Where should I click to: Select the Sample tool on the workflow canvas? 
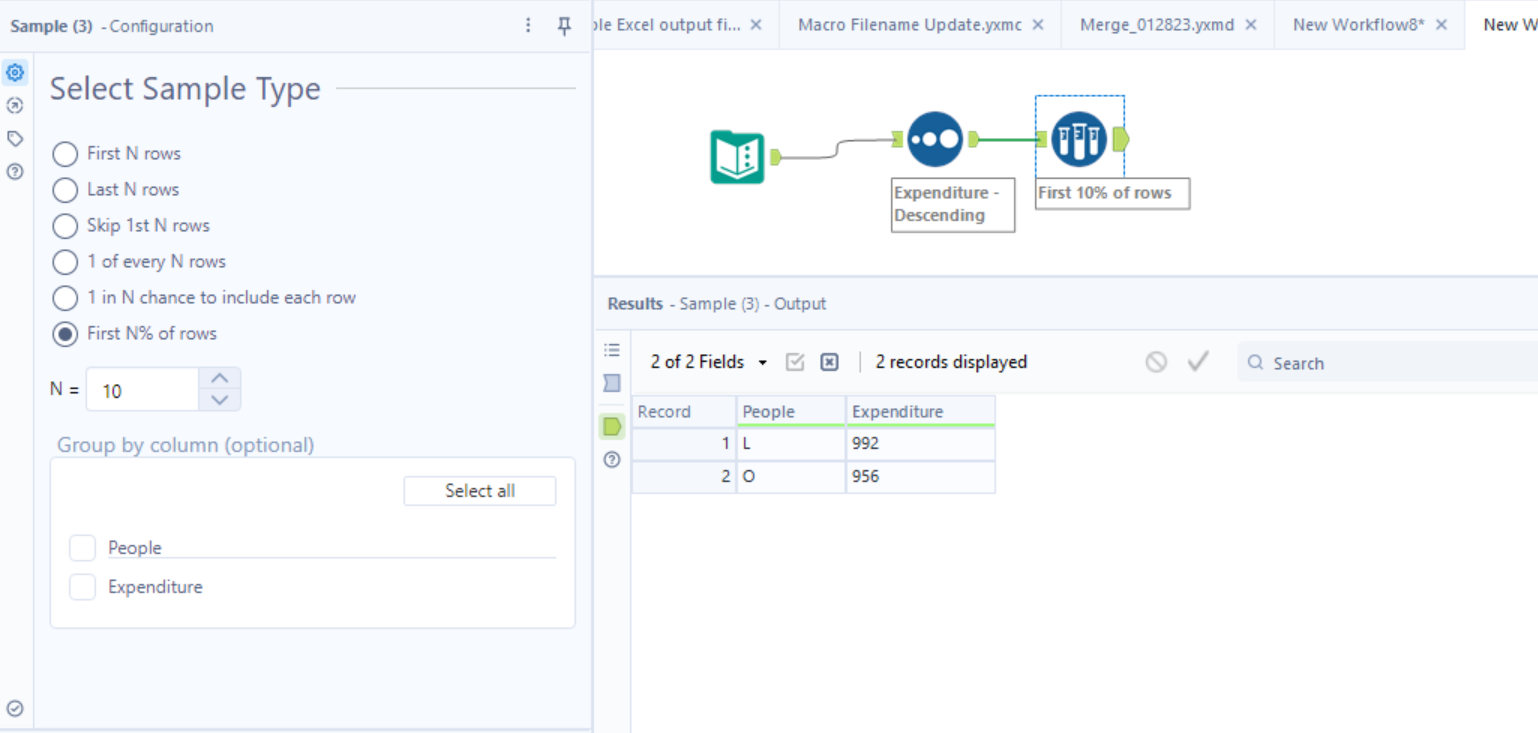click(1078, 138)
